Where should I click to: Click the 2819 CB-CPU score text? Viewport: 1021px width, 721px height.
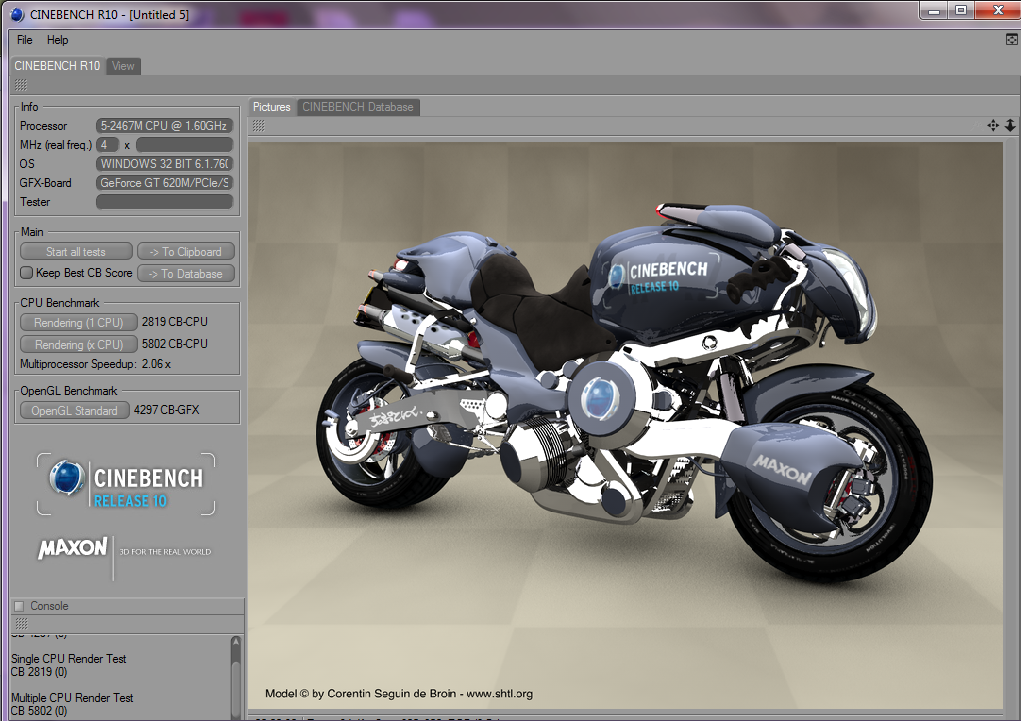point(175,322)
